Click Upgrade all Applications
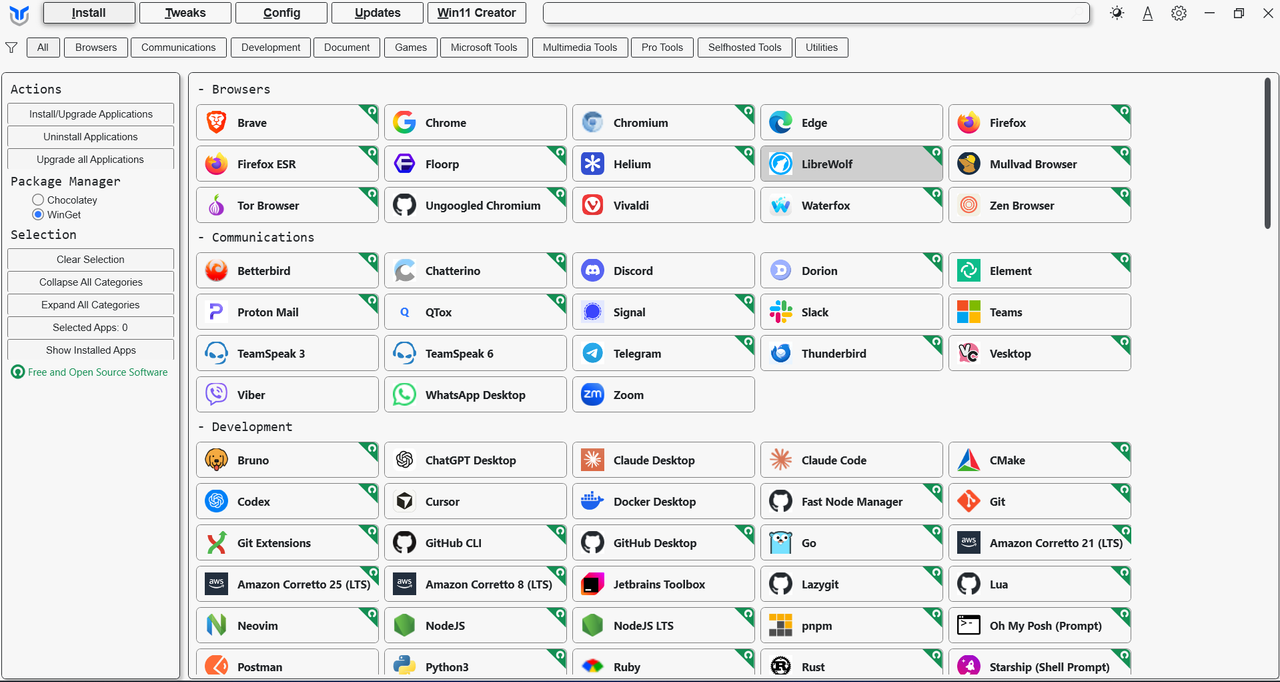Viewport: 1280px width, 682px height. pos(91,159)
